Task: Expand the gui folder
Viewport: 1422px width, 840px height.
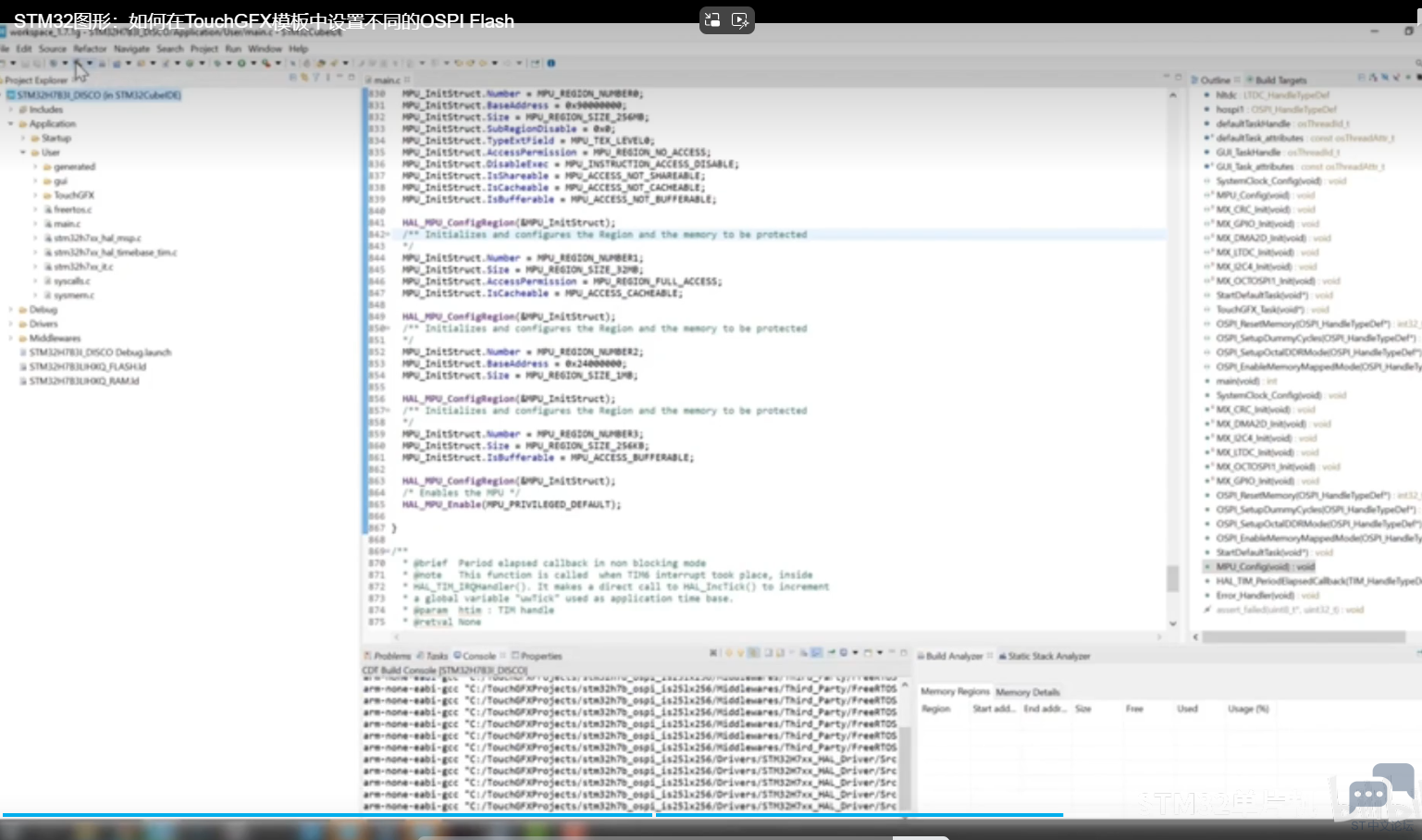Action: [35, 181]
